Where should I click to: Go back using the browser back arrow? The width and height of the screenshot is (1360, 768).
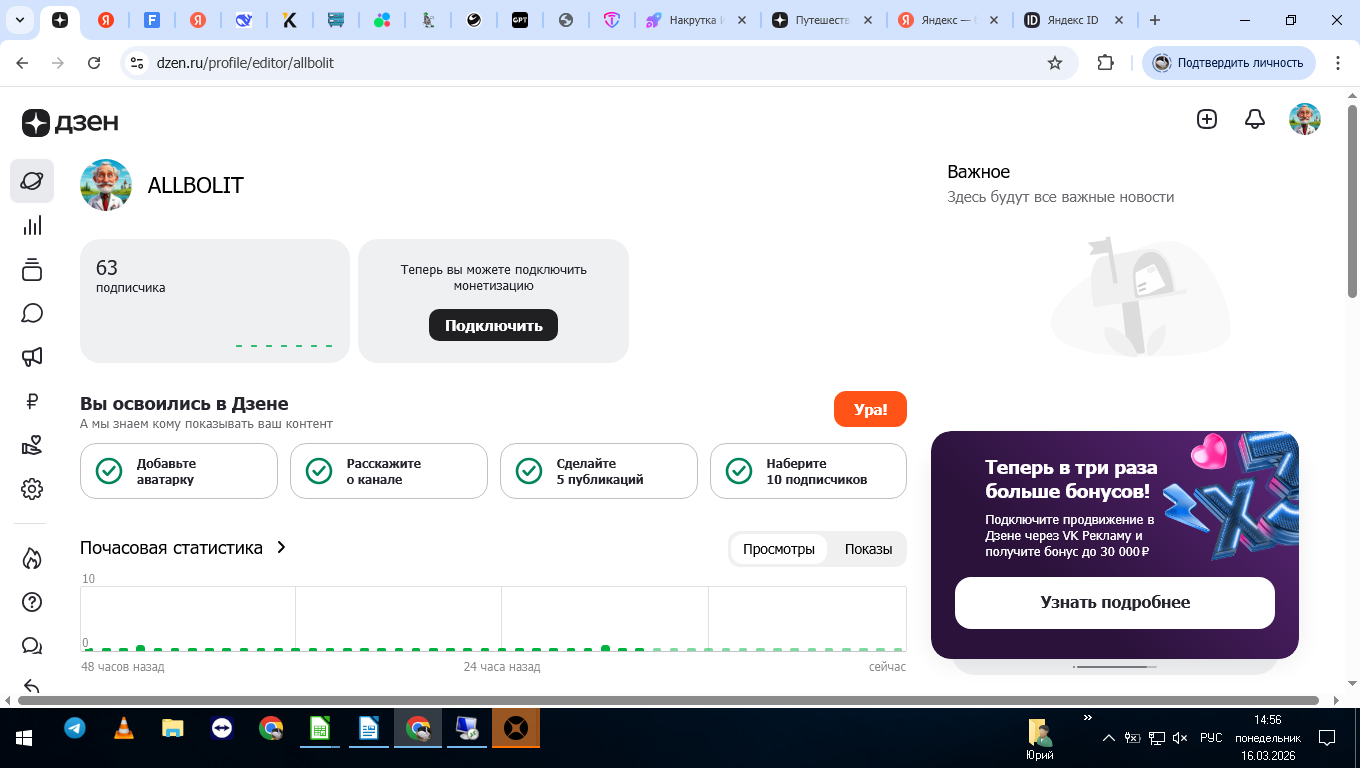point(22,63)
